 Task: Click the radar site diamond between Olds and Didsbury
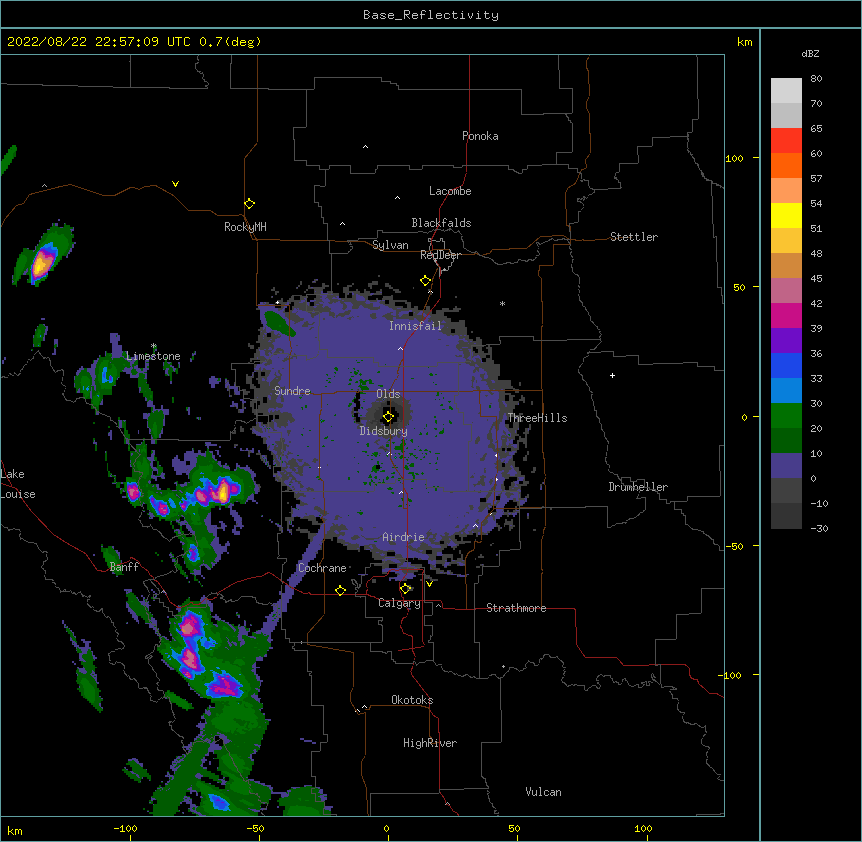388,417
